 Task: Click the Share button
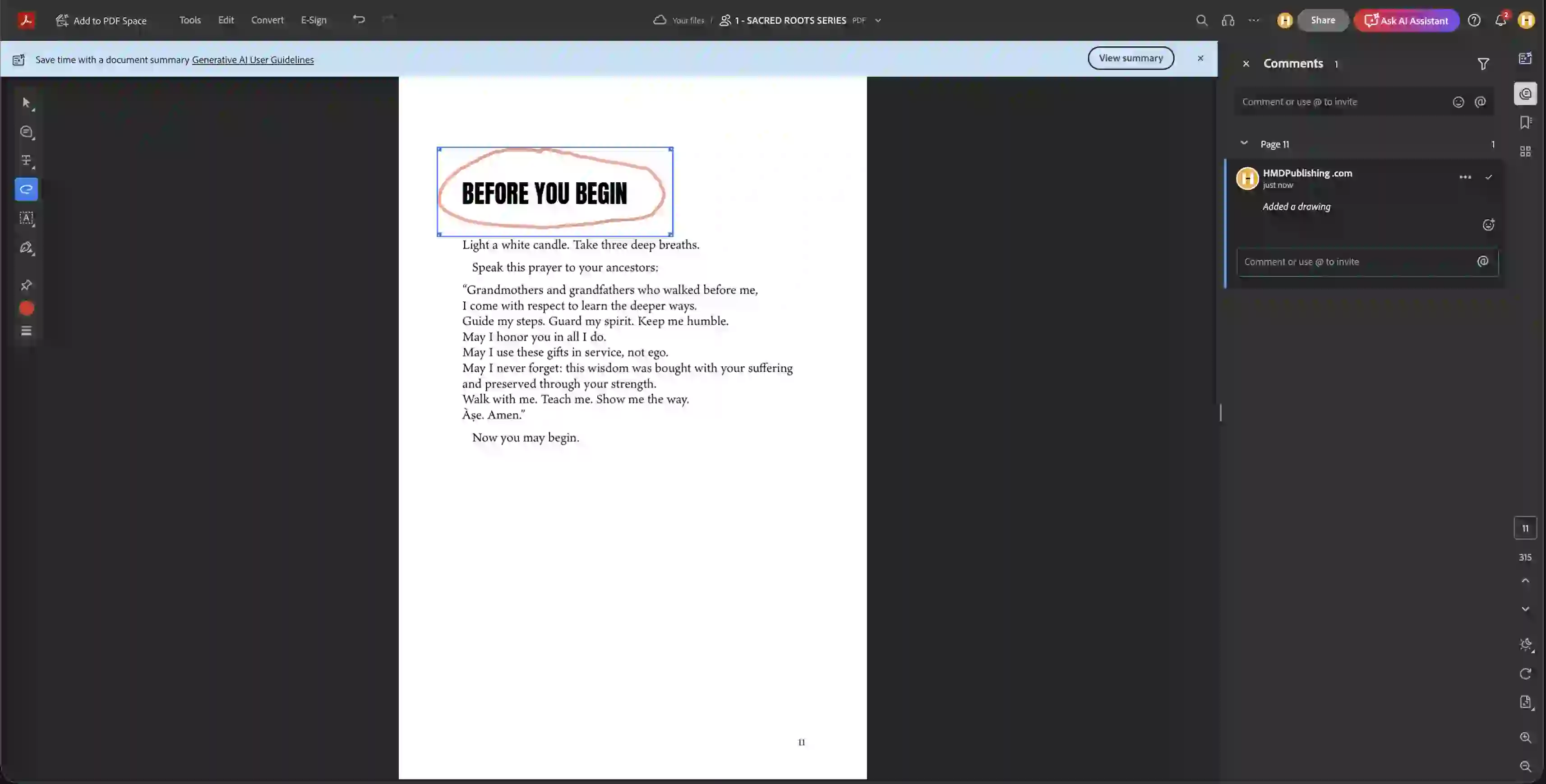coord(1323,20)
